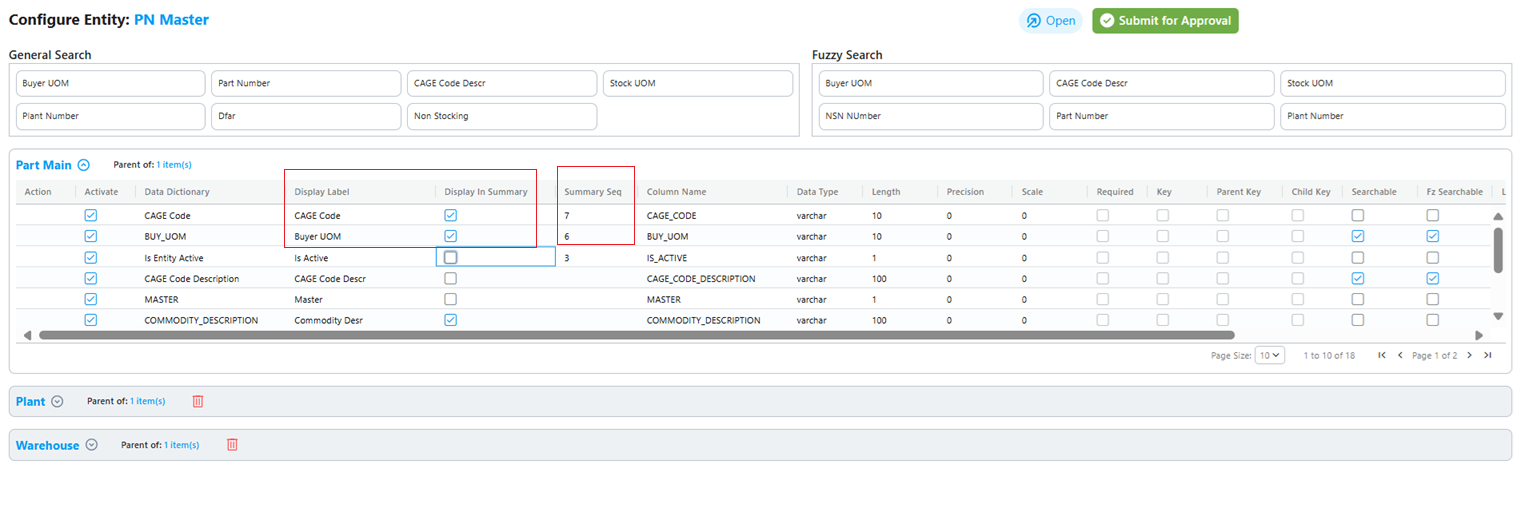The width and height of the screenshot is (1521, 516).
Task: Click Submit for Approval button
Action: (1165, 21)
